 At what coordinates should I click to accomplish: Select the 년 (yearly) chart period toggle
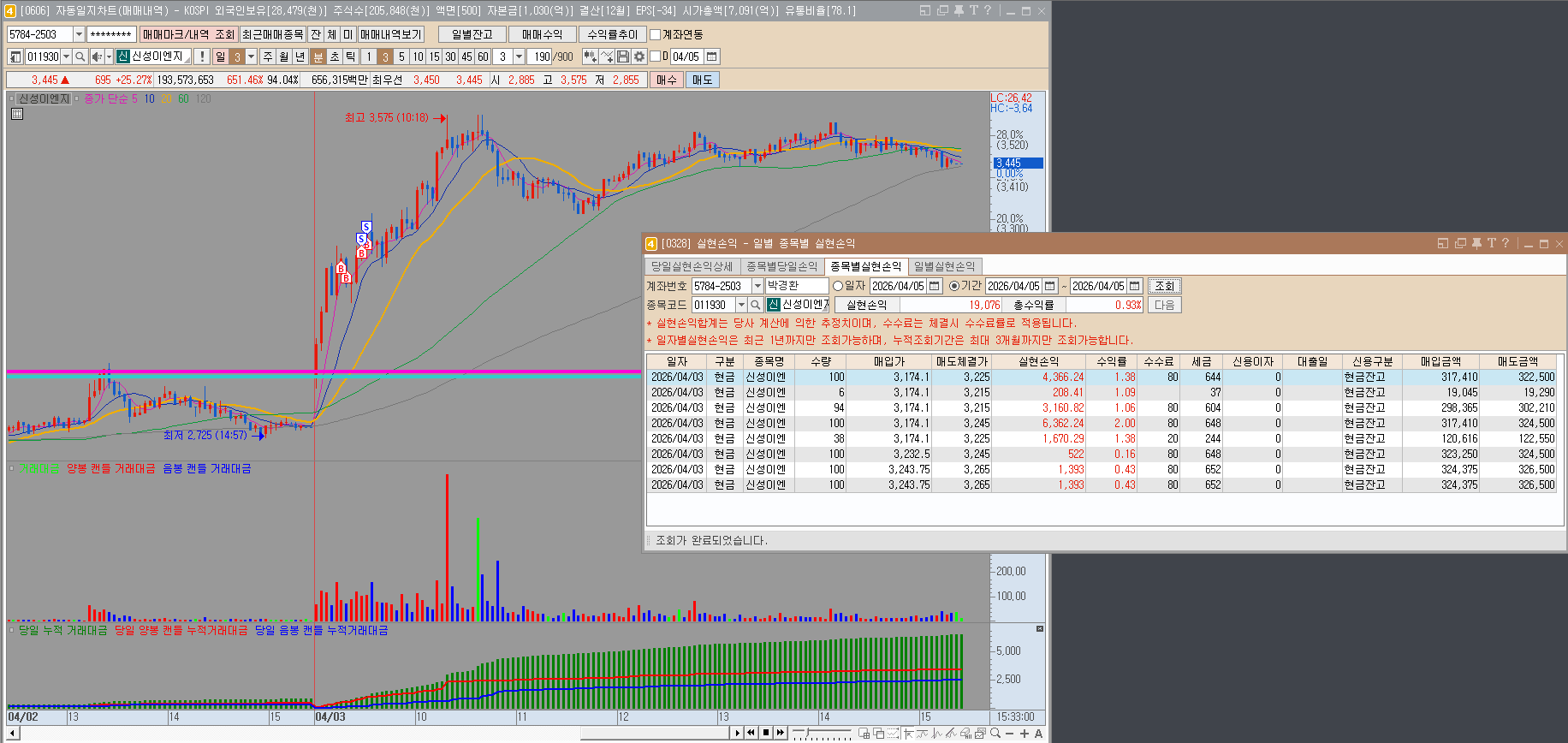coord(300,56)
